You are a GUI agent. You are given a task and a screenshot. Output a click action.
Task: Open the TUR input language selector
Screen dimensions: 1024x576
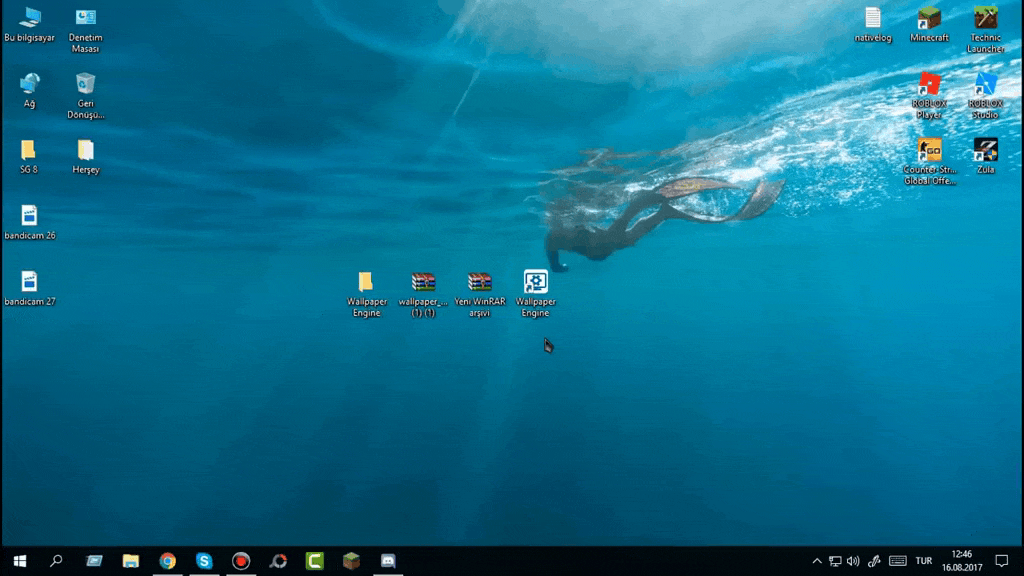[924, 561]
